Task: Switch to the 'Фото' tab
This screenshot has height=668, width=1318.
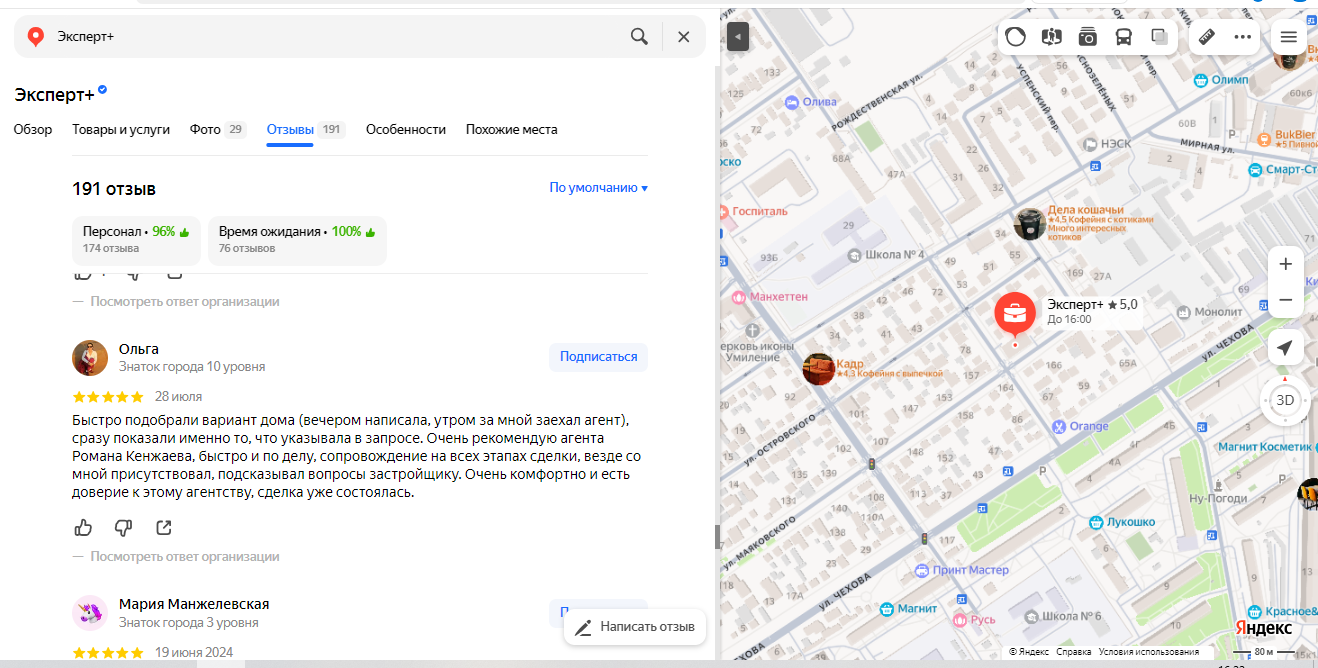Action: [205, 130]
